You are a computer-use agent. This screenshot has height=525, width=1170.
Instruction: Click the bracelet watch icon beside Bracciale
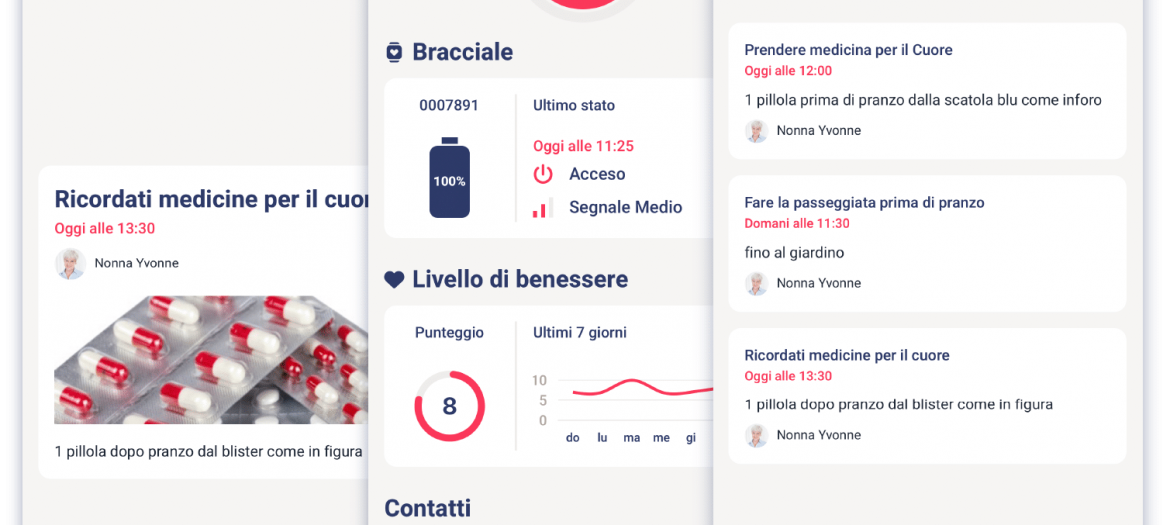[394, 52]
